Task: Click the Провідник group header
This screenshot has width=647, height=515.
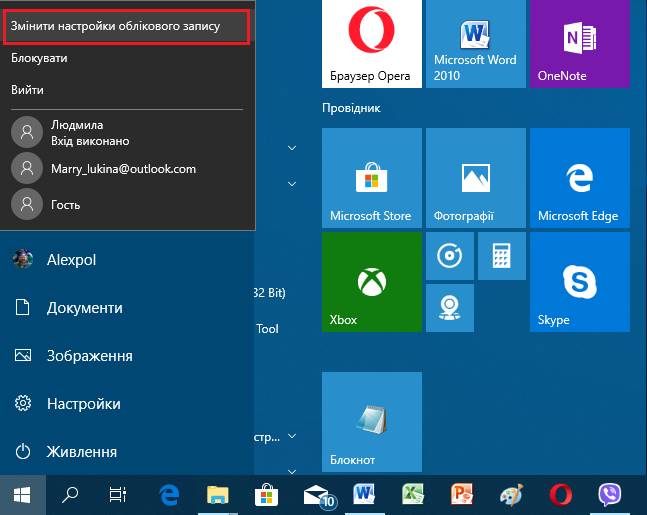Action: point(351,108)
